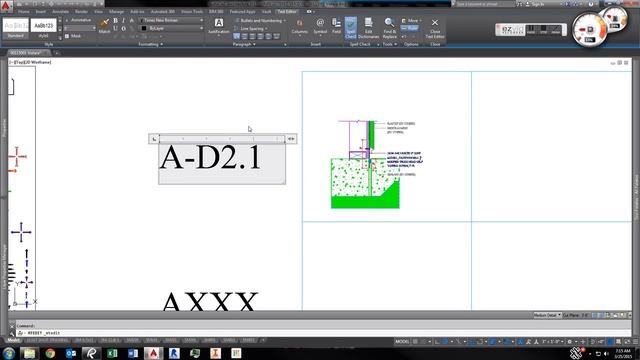The width and height of the screenshot is (640, 360).
Task: Open the Windows Start menu
Action: point(9,353)
